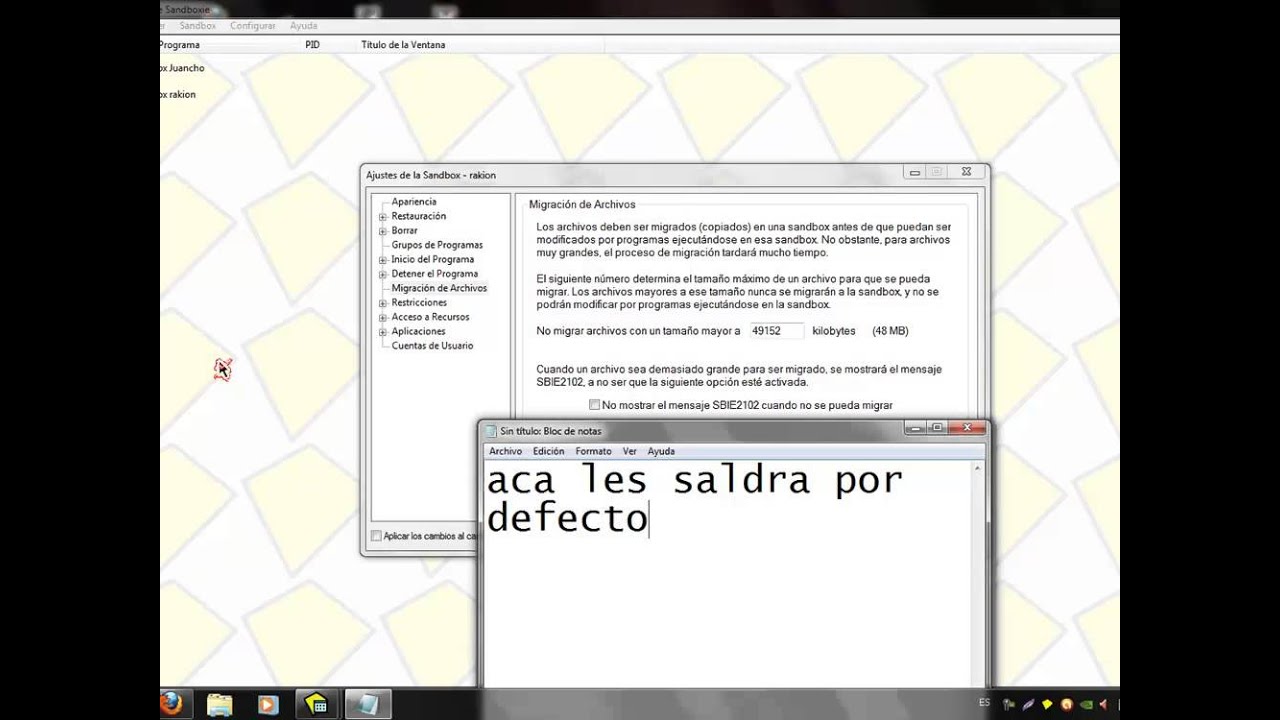Open Notepad Archivo menu
1280x720 pixels.
click(x=505, y=451)
